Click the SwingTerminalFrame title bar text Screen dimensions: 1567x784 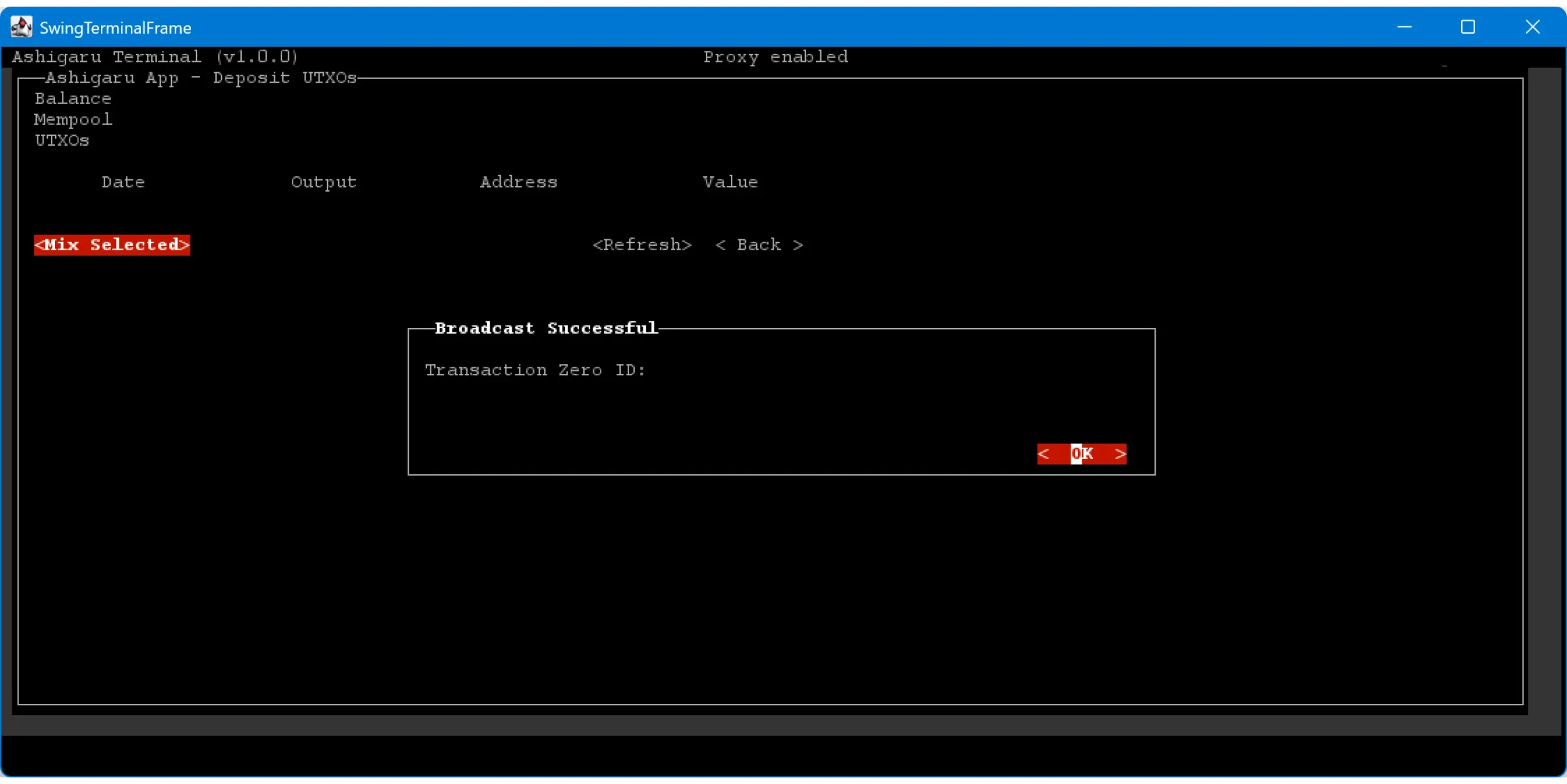coord(116,28)
